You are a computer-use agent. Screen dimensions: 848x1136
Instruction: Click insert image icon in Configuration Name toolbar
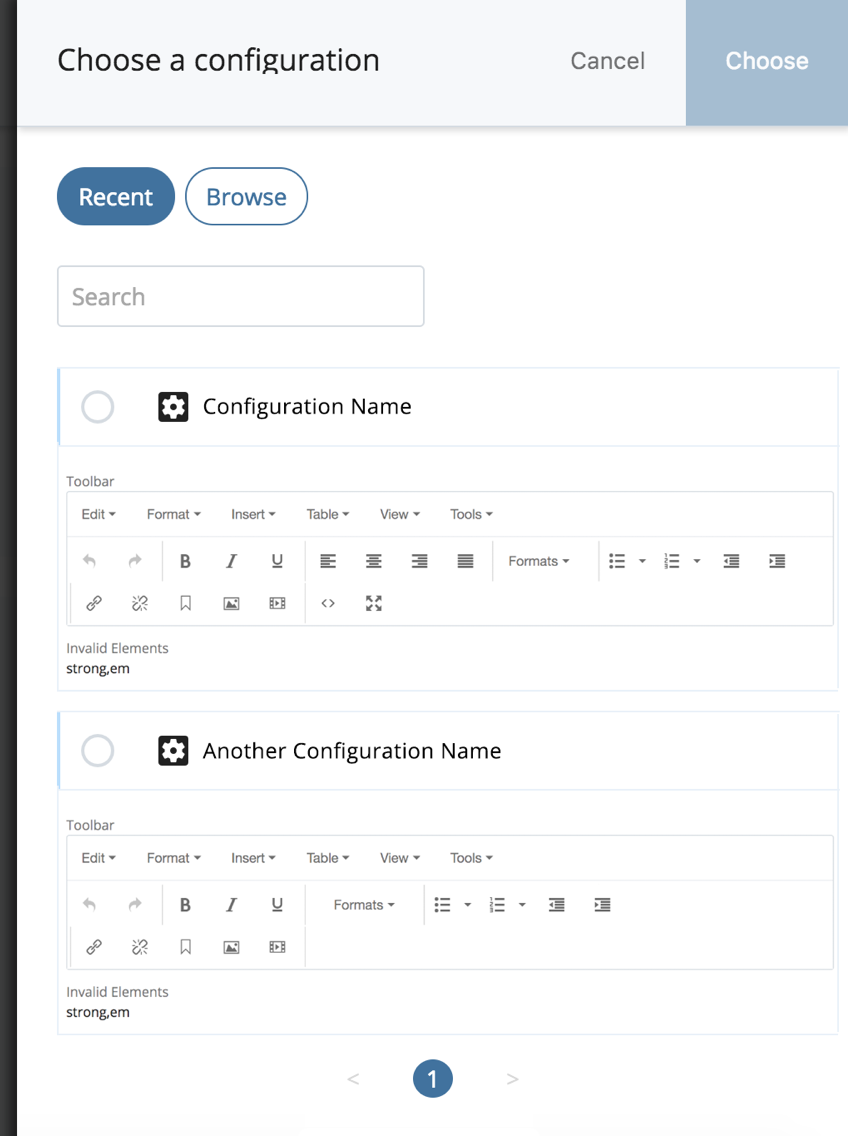tap(231, 604)
